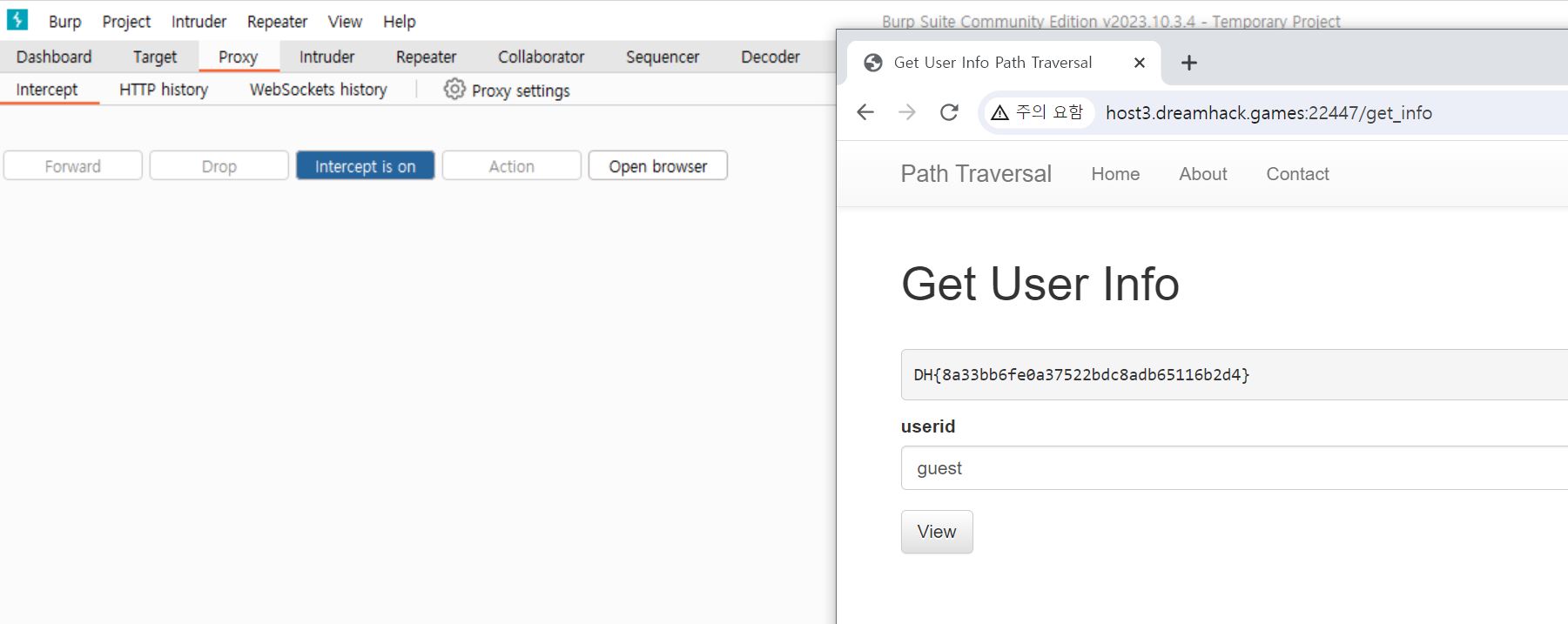Switch to the Dashboard tab

pos(54,57)
